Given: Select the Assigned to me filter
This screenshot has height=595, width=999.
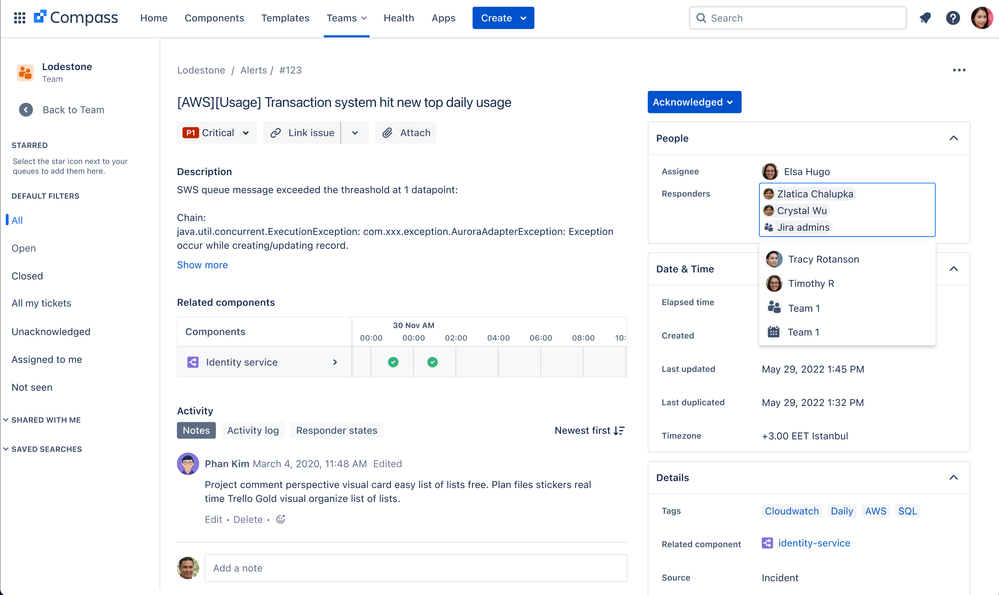Looking at the screenshot, I should (x=47, y=359).
